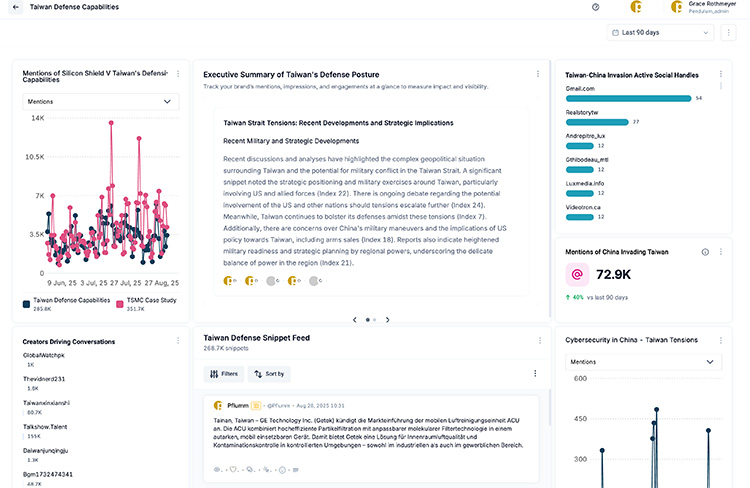Open Mentions dropdown in Silicon Shield chart
750x488 pixels.
coord(100,101)
